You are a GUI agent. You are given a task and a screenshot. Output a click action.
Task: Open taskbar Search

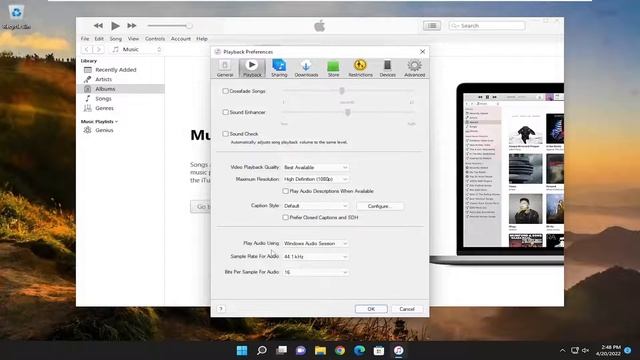[x=262, y=350]
